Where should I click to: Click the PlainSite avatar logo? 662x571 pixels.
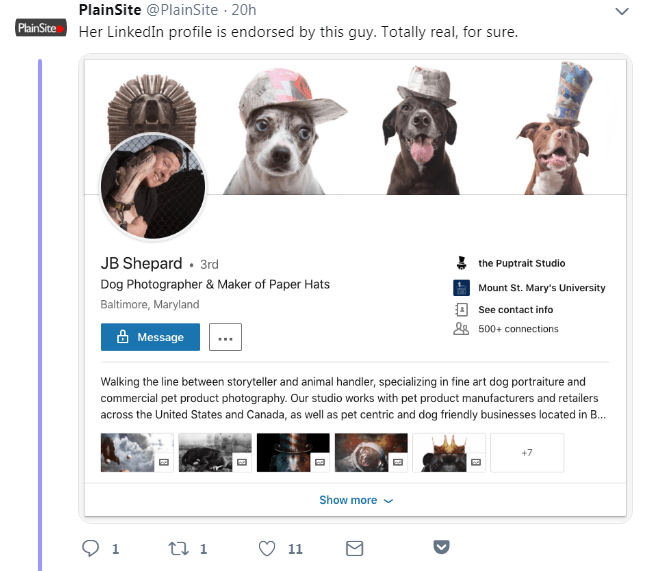click(41, 28)
